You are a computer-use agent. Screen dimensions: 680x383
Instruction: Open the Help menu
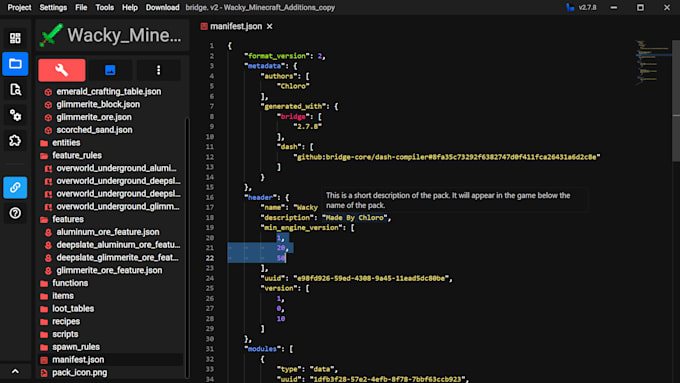tap(130, 7)
